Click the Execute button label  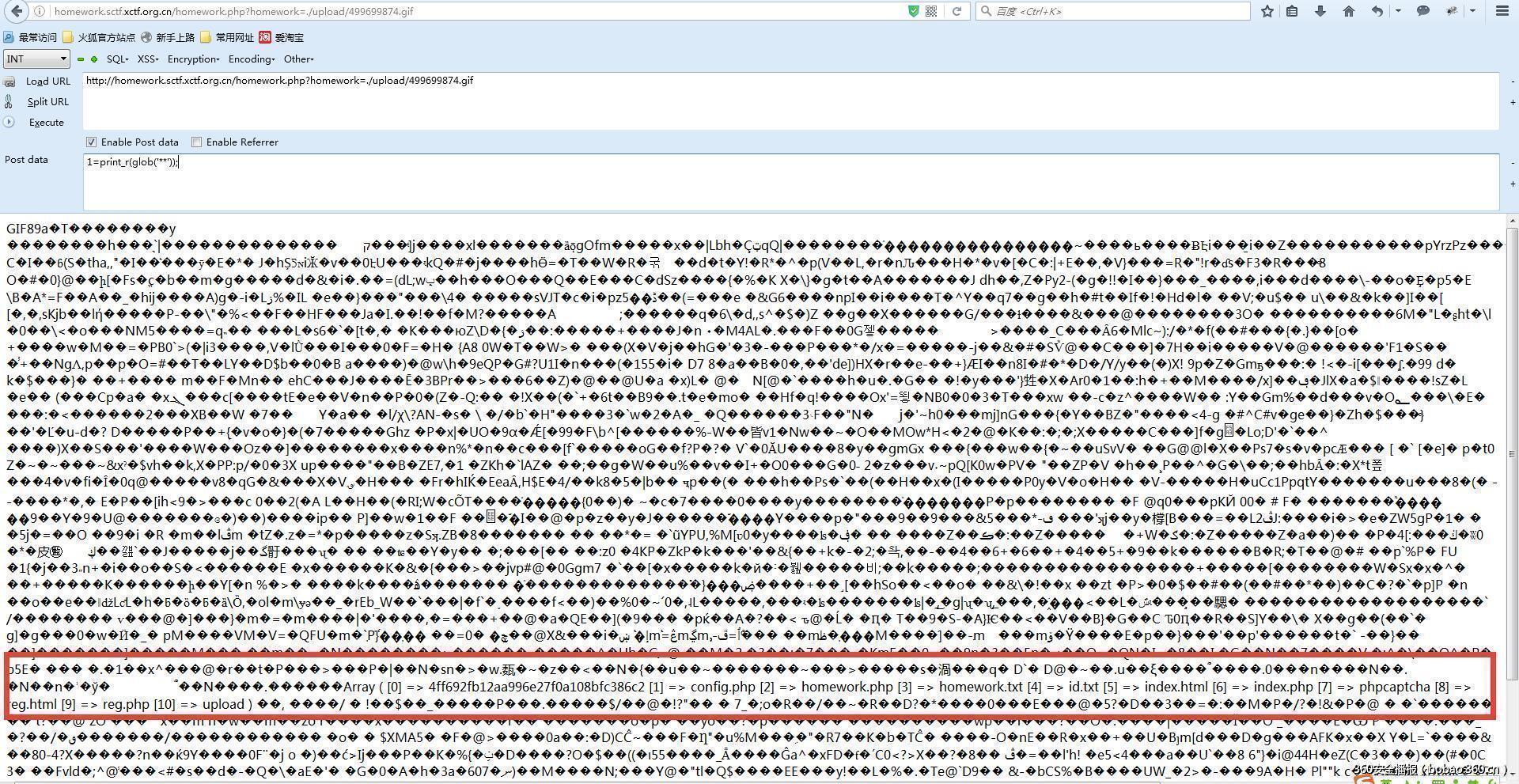tap(47, 123)
